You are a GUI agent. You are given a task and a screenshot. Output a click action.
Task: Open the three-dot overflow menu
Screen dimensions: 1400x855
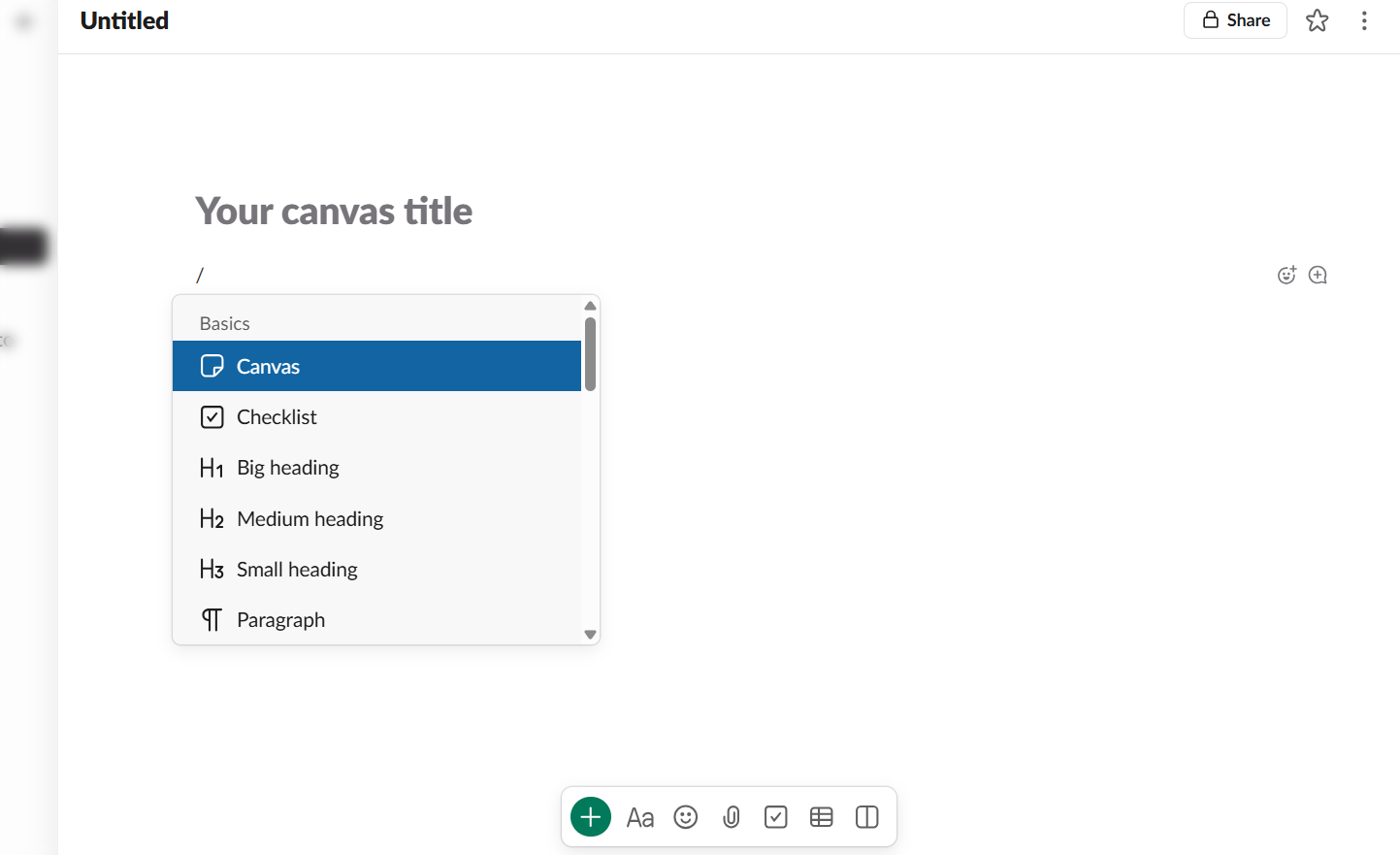coord(1364,20)
